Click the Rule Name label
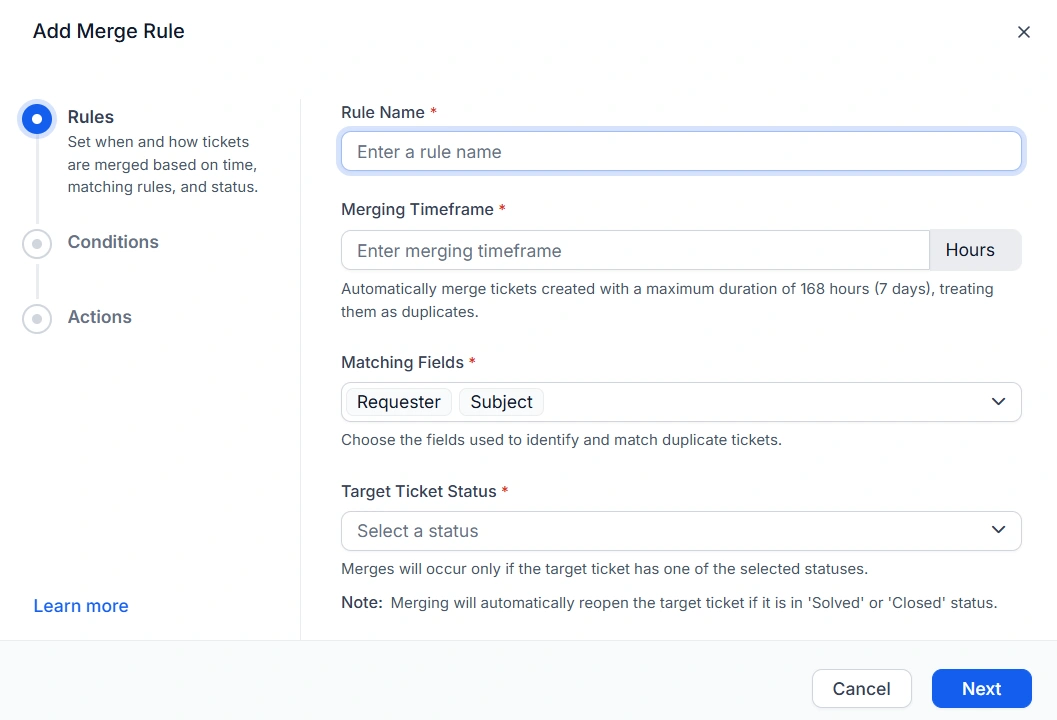1057x720 pixels. click(x=383, y=113)
